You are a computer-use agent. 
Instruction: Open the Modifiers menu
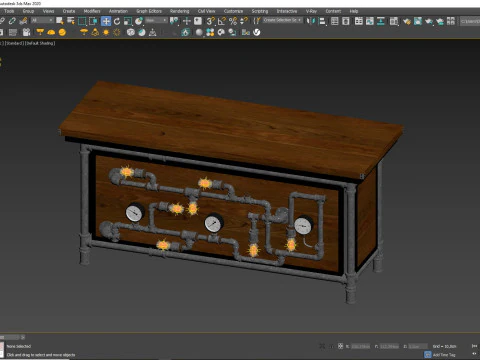tap(92, 11)
